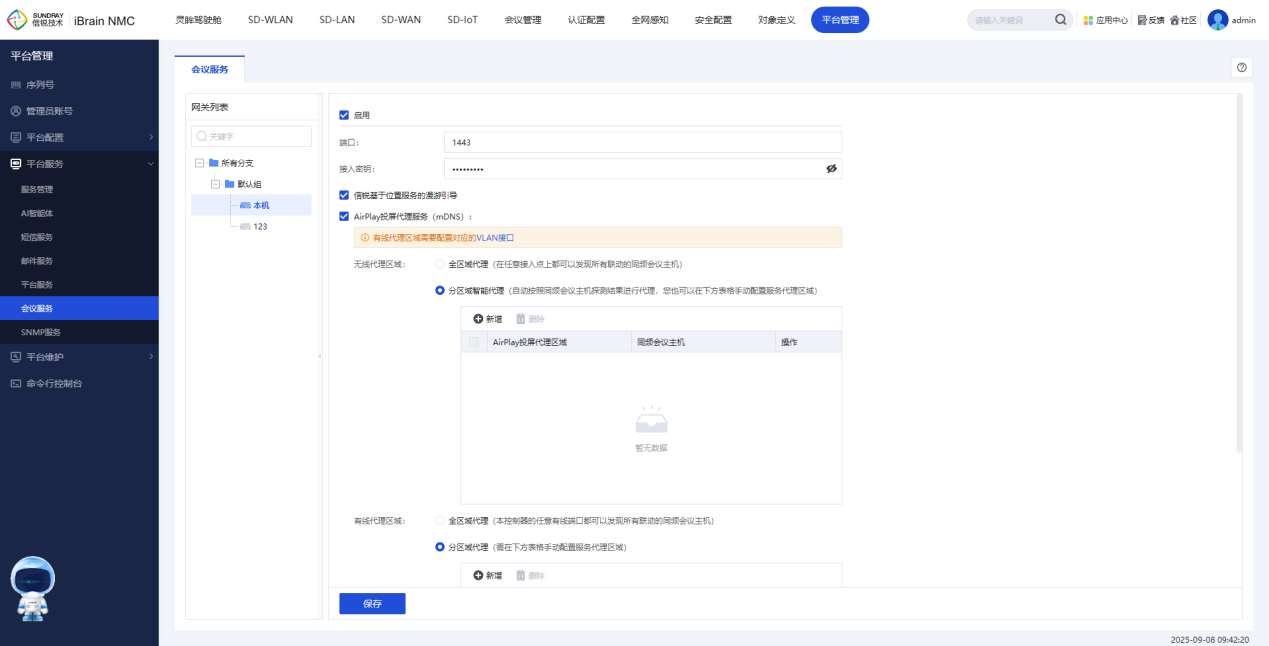Click the admin user avatar icon
The height and width of the screenshot is (646, 1269).
pyautogui.click(x=1217, y=20)
